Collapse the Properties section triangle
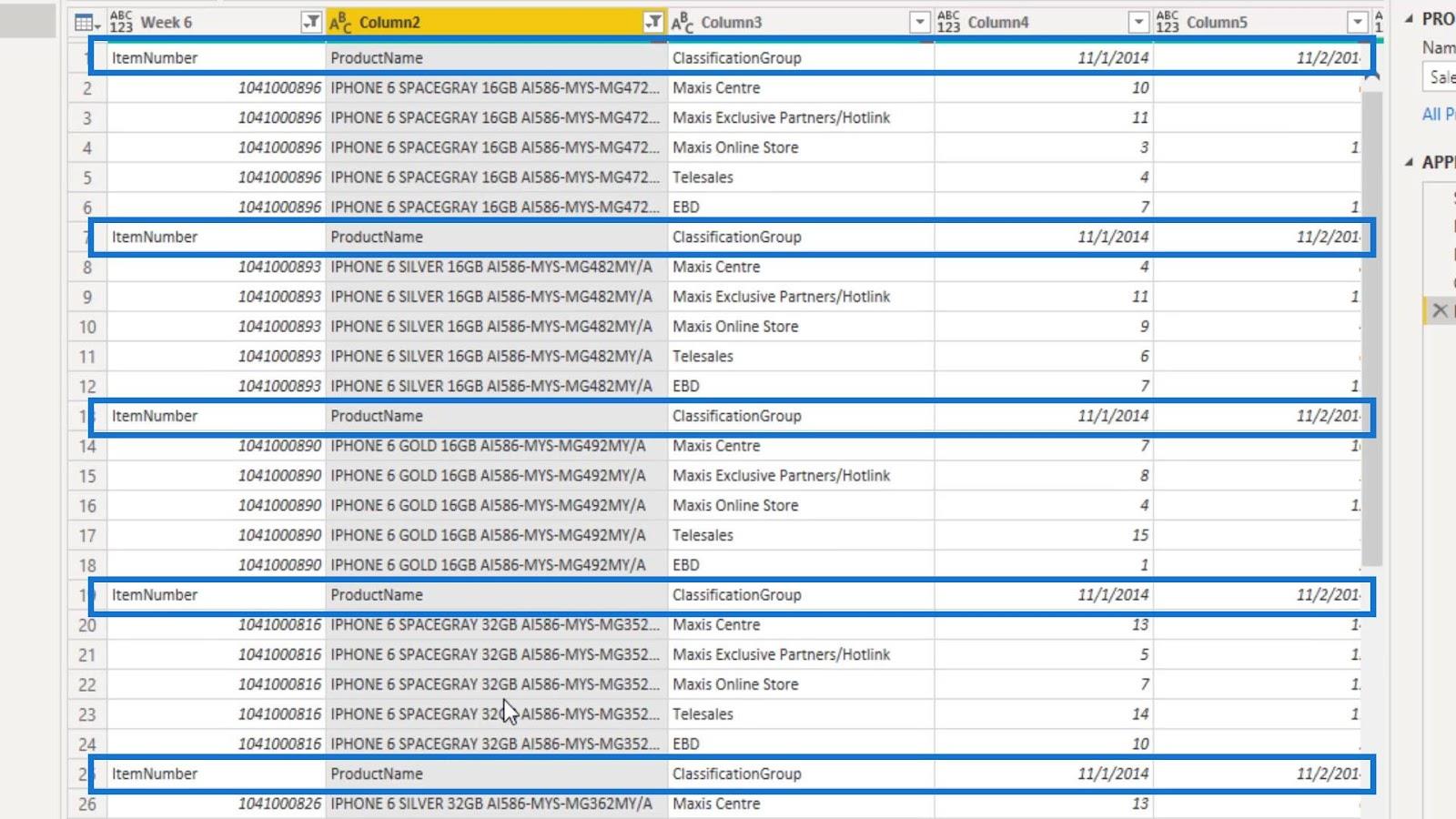The image size is (1456, 819). (x=1409, y=19)
